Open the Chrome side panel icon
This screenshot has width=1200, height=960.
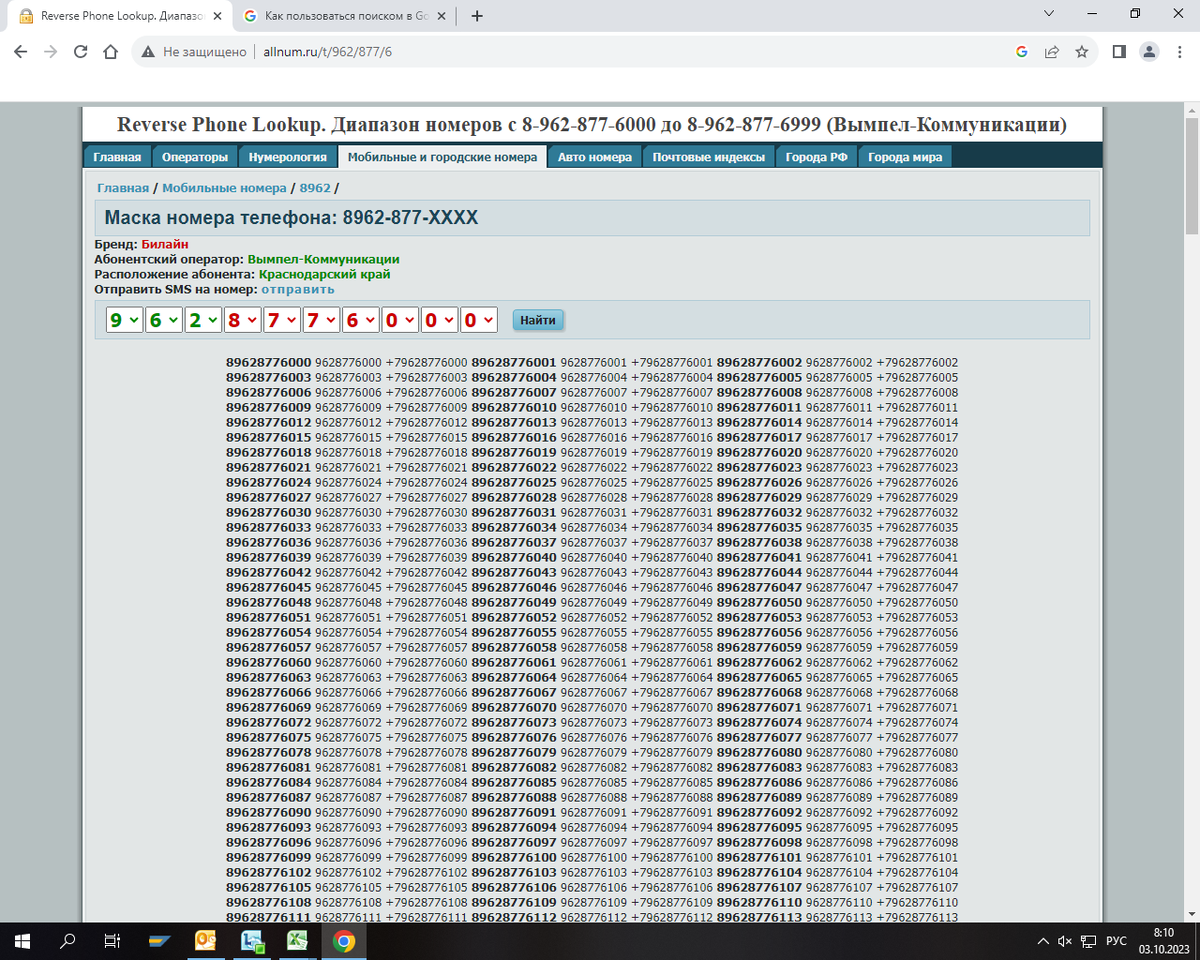[x=1120, y=51]
